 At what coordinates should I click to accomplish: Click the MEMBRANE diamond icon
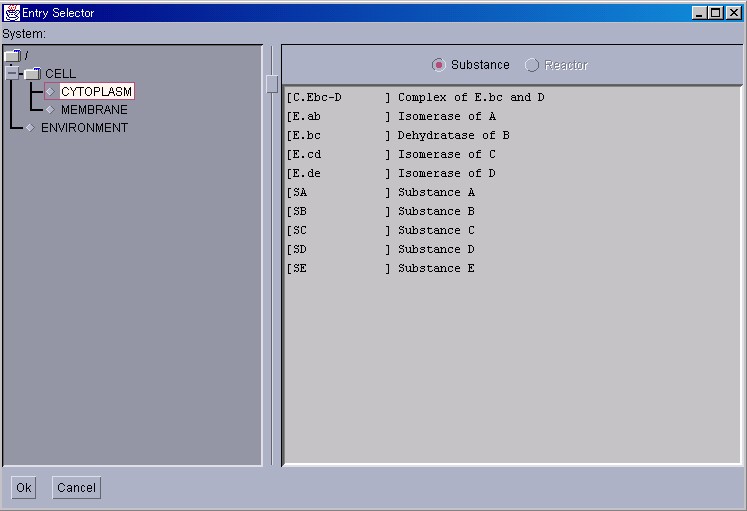pyautogui.click(x=50, y=110)
